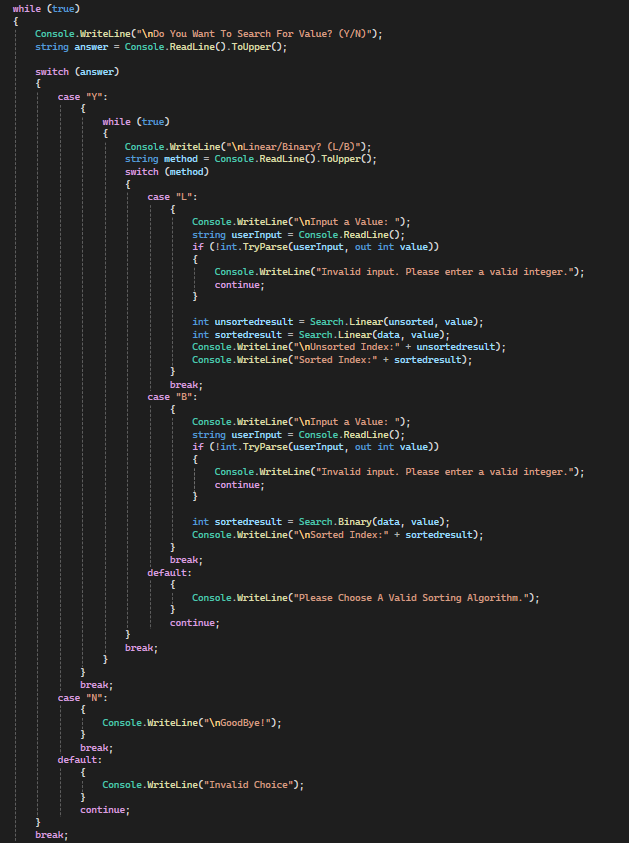Click the outer while keyword on first line
629x843 pixels.
pos(26,8)
